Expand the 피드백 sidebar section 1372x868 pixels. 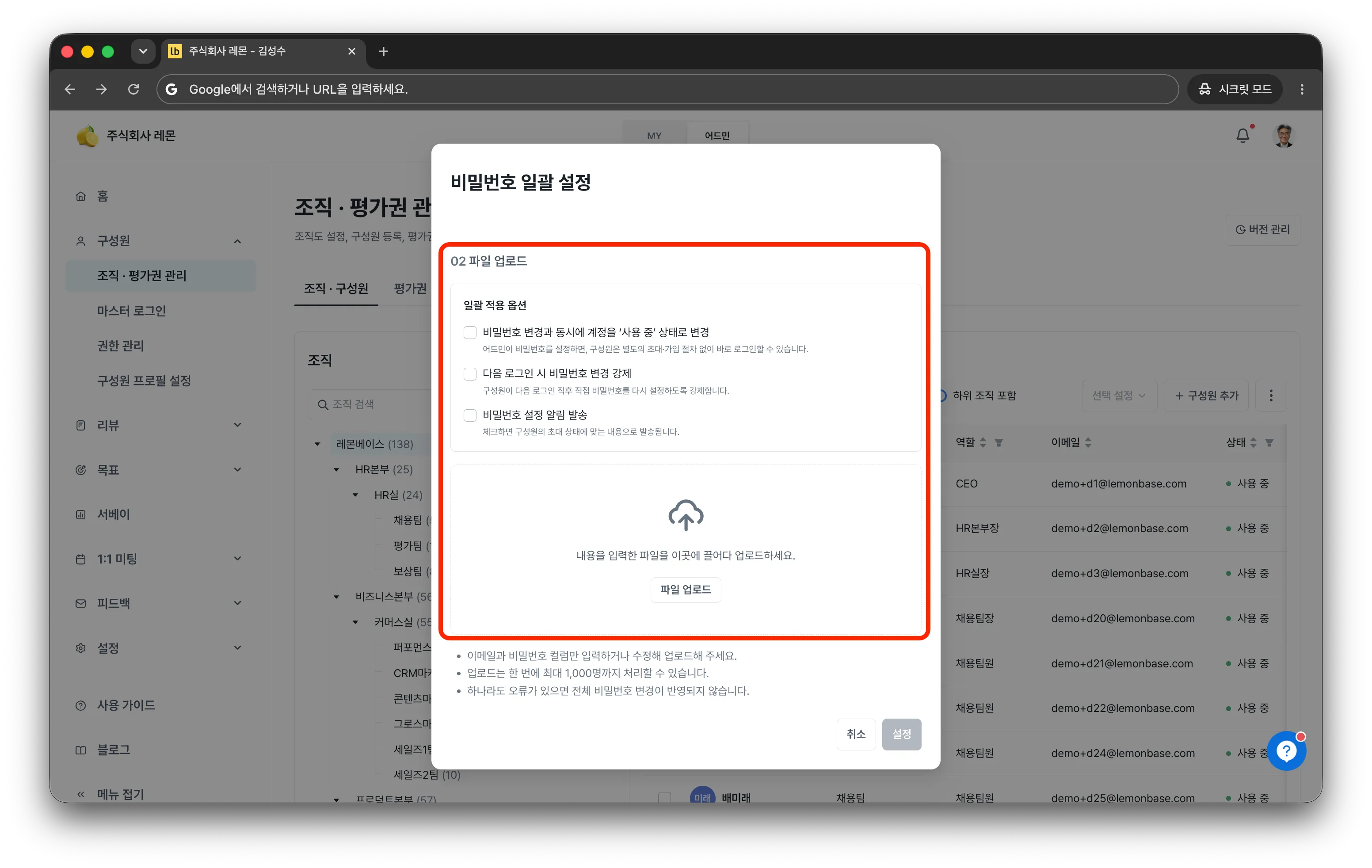[x=238, y=603]
